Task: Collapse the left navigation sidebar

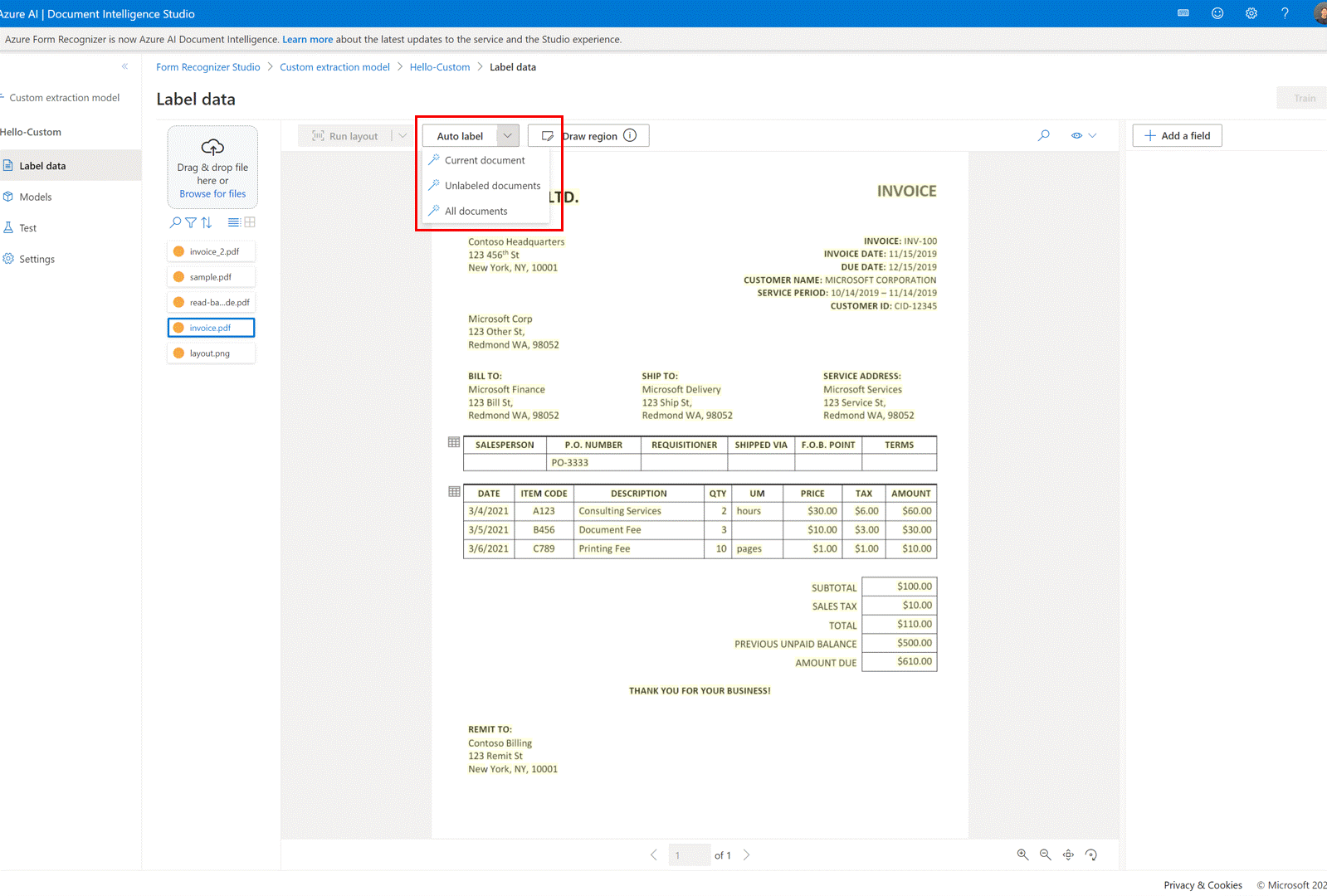Action: coord(124,66)
